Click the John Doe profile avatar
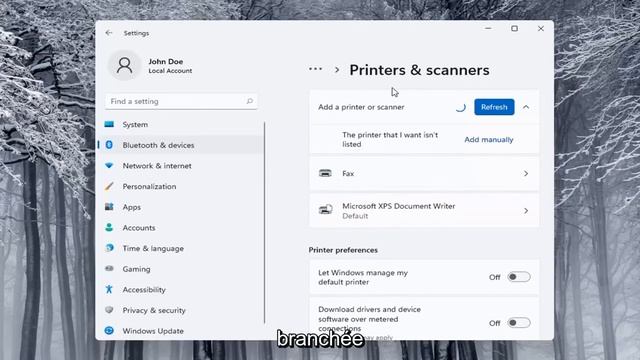Viewport: 640px width, 360px height. click(x=124, y=65)
